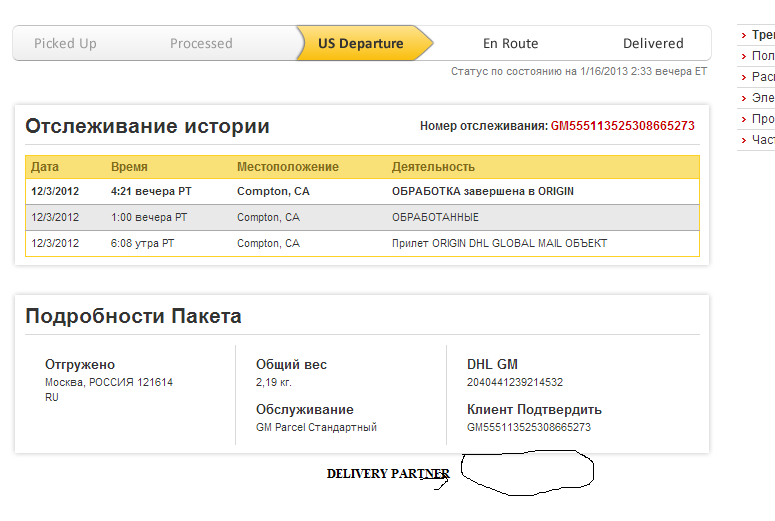Click the arrow after DELIVERY PARTNER text
The height and width of the screenshot is (521, 775).
point(436,476)
